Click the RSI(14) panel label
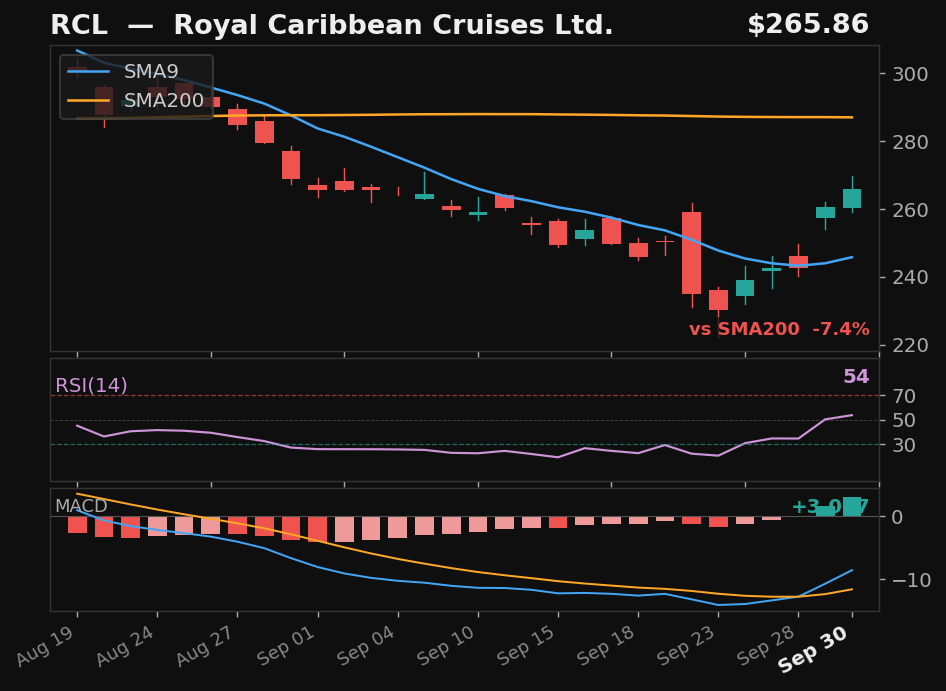The height and width of the screenshot is (691, 946). click(x=91, y=385)
